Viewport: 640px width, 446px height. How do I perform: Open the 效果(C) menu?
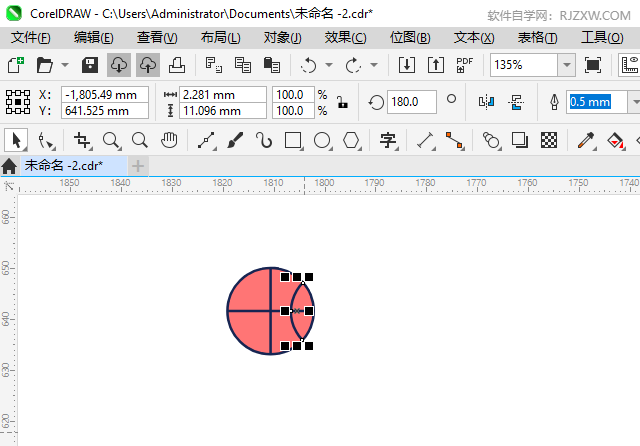(346, 38)
